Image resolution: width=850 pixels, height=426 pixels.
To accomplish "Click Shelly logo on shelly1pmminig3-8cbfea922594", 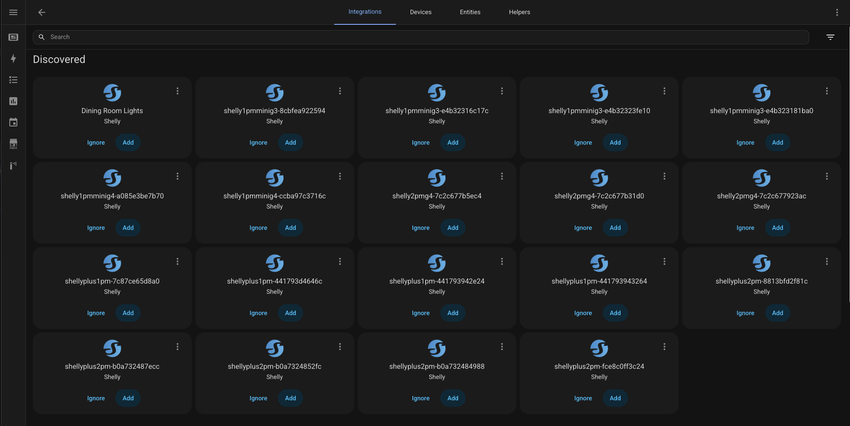I will point(274,93).
